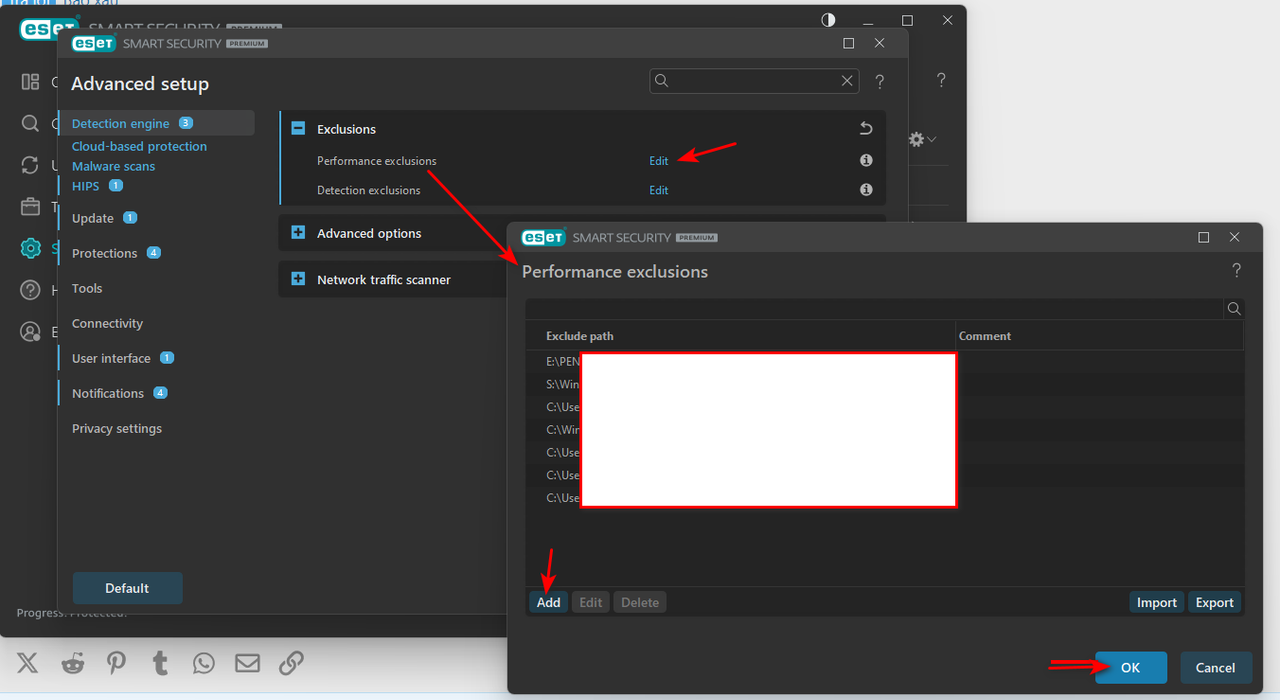Image resolution: width=1280 pixels, height=700 pixels.
Task: Add a new performance exclusion
Action: tap(548, 602)
